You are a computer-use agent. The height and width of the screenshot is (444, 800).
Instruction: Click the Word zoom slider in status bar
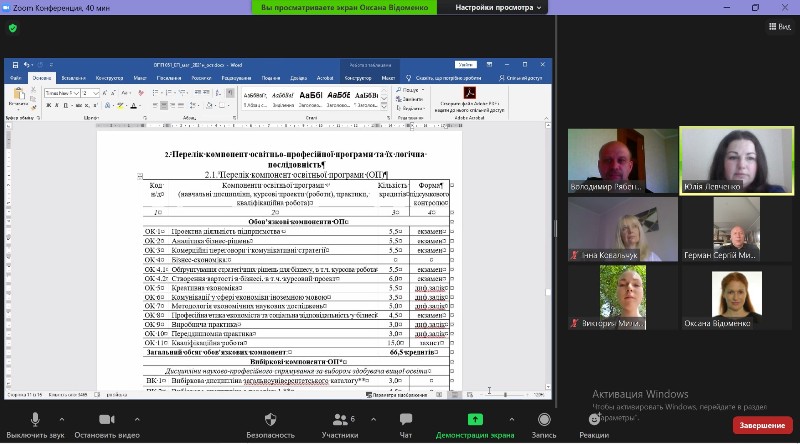point(505,394)
